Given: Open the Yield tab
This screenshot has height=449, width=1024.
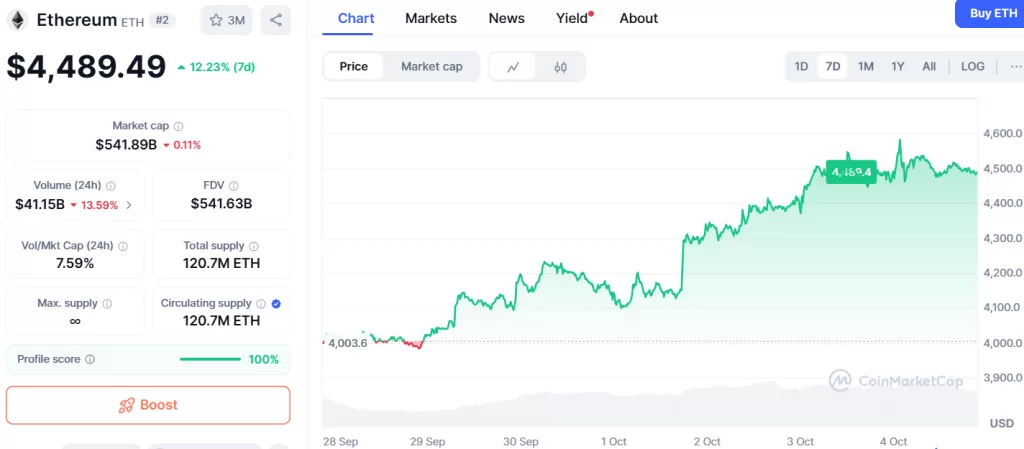Looking at the screenshot, I should (572, 18).
